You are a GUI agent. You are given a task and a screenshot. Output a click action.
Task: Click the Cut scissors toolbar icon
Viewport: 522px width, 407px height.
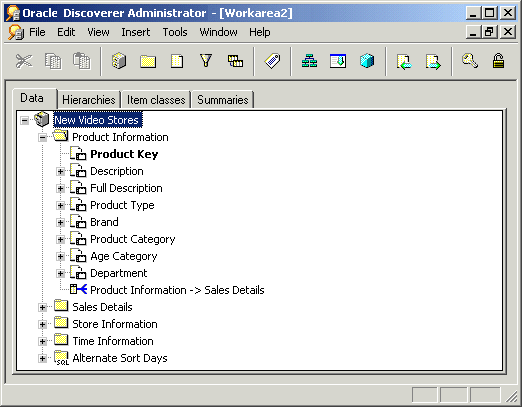[24, 61]
